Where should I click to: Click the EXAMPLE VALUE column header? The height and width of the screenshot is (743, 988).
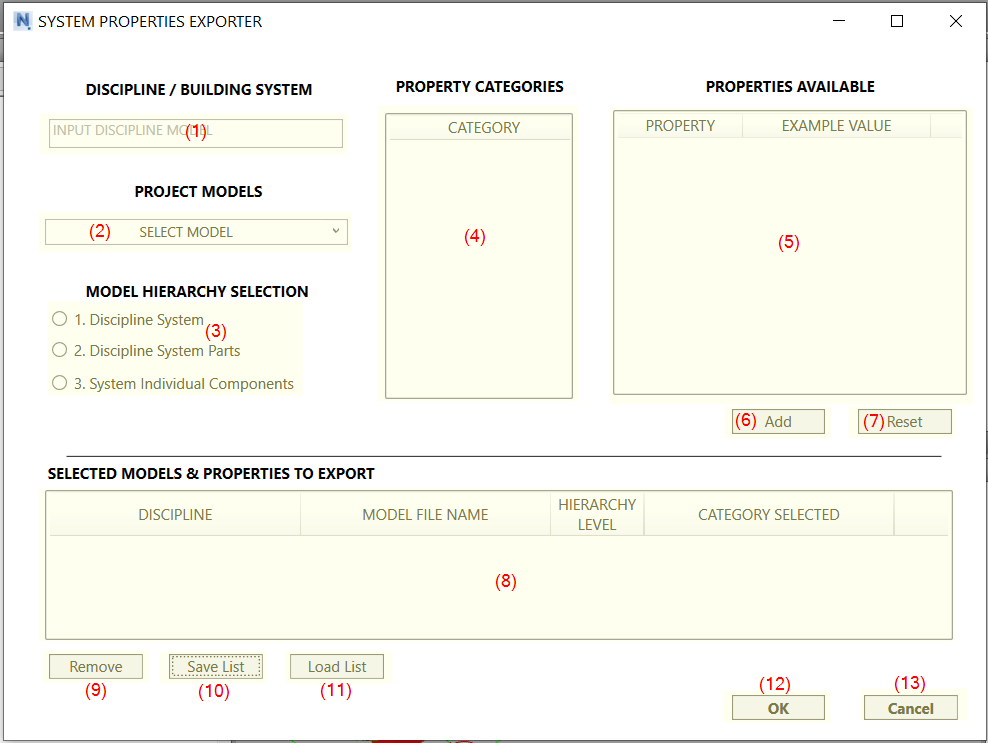tap(836, 125)
